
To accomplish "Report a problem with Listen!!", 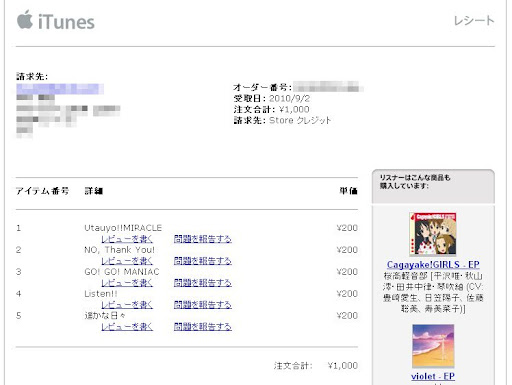I will point(203,305).
